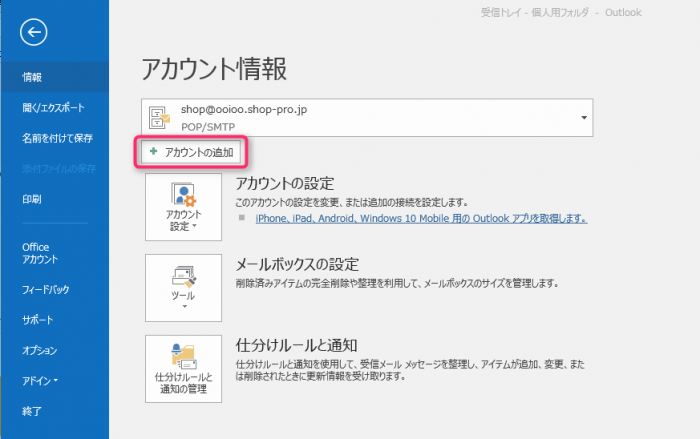Click the rules and alerts folder icon
The height and width of the screenshot is (439, 700).
[183, 356]
